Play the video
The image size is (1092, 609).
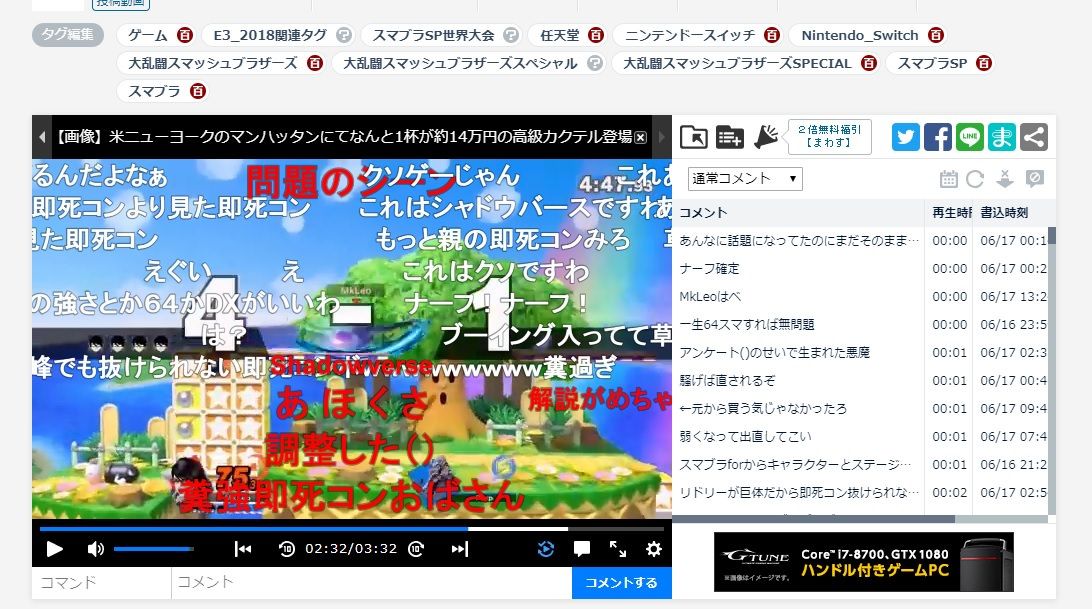coord(54,549)
